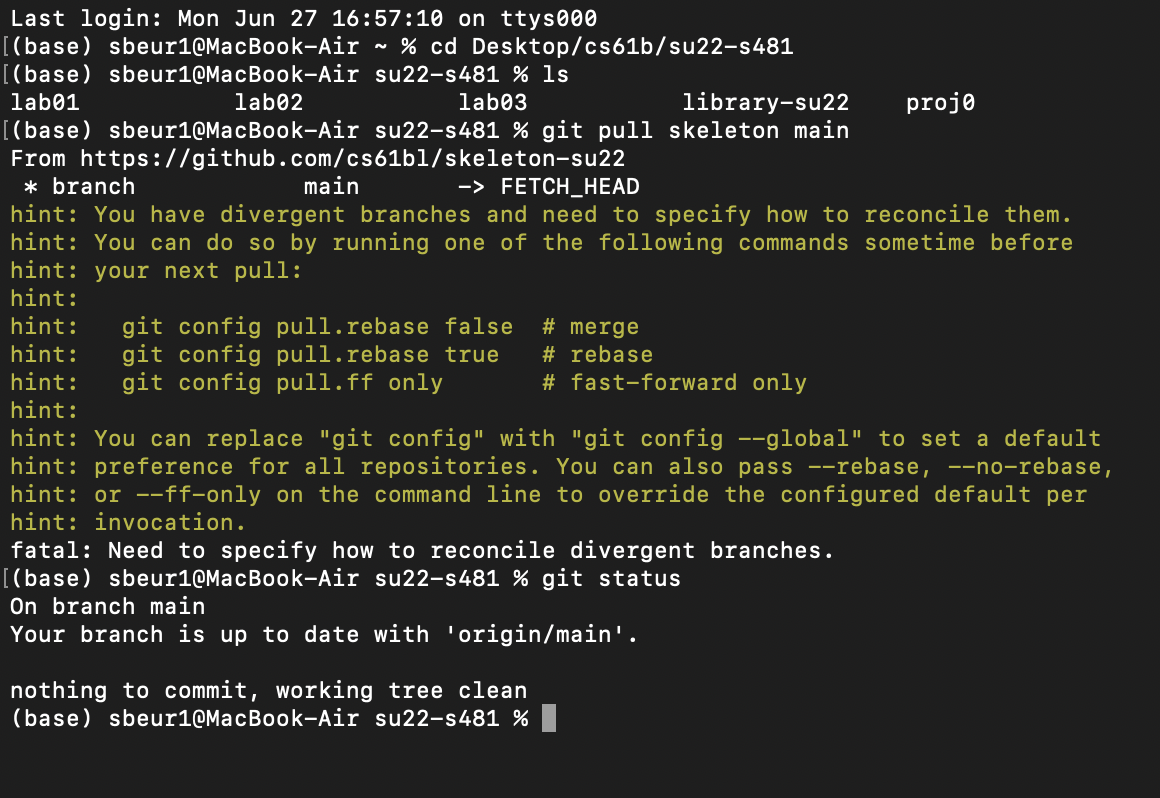
Task: Click the "# fast-forward only" comment
Action: click(674, 383)
